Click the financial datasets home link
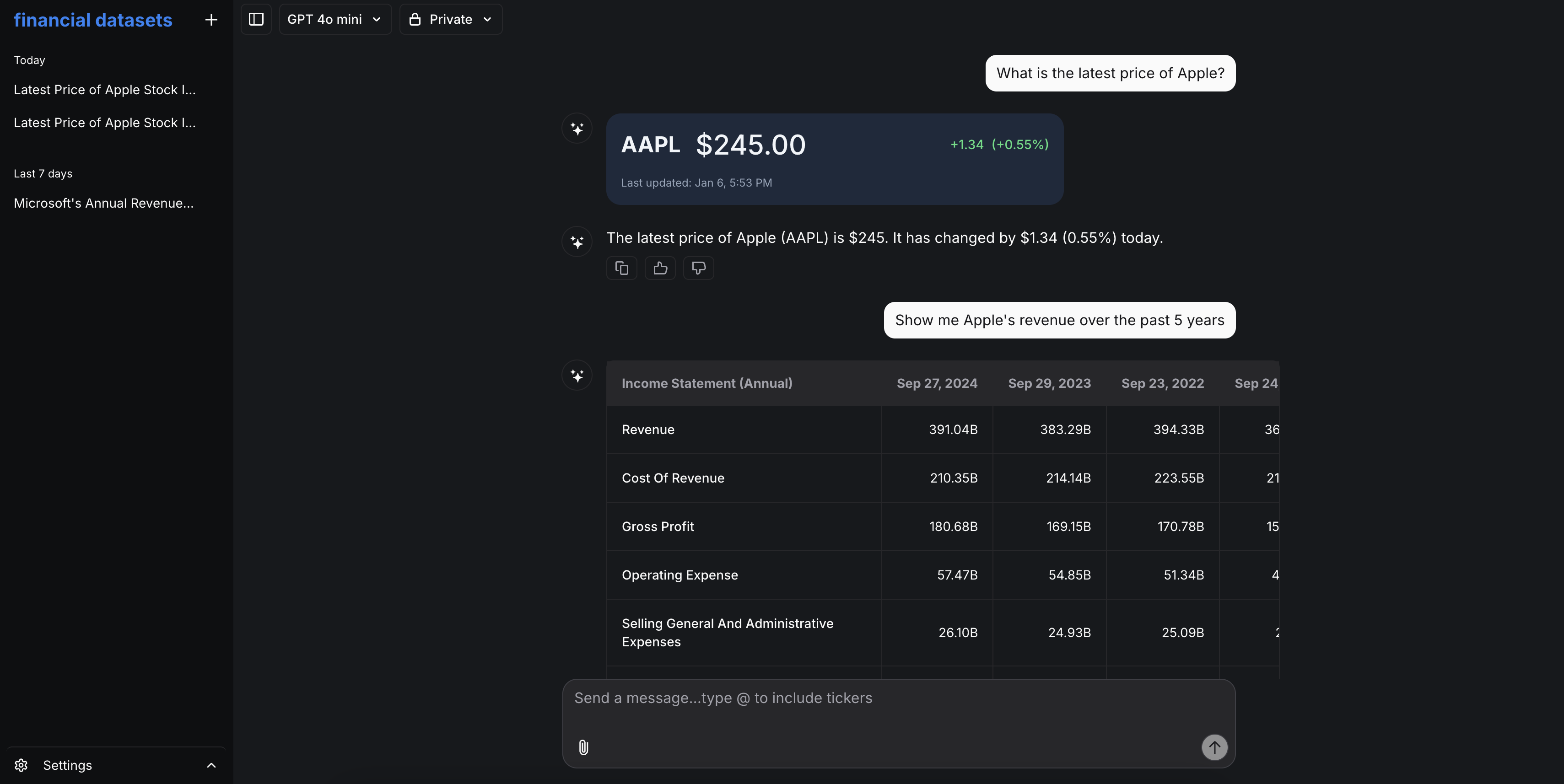 click(92, 19)
